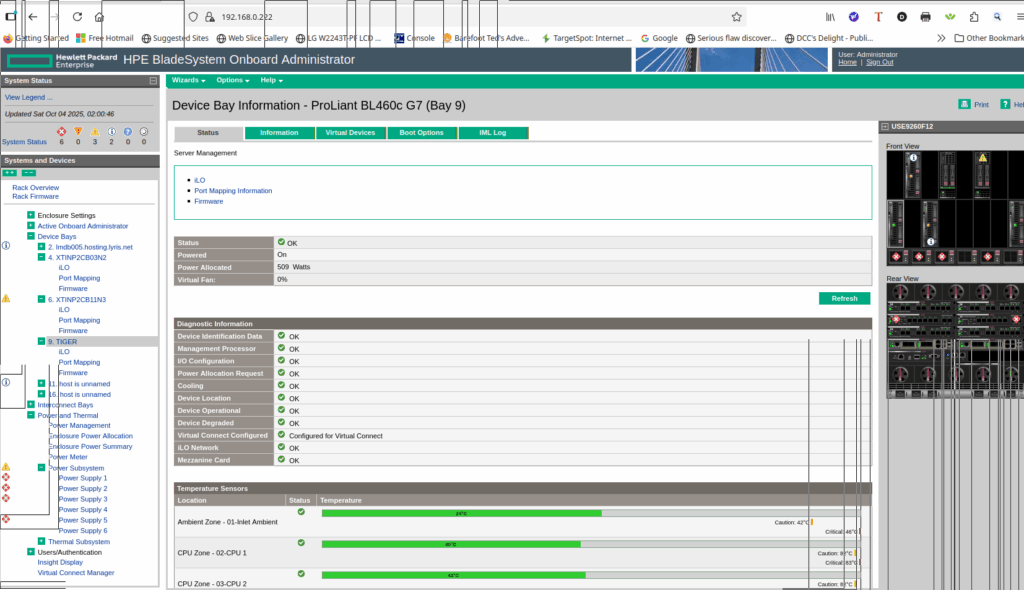
Task: Open the Port Mapping Information link
Action: [233, 191]
